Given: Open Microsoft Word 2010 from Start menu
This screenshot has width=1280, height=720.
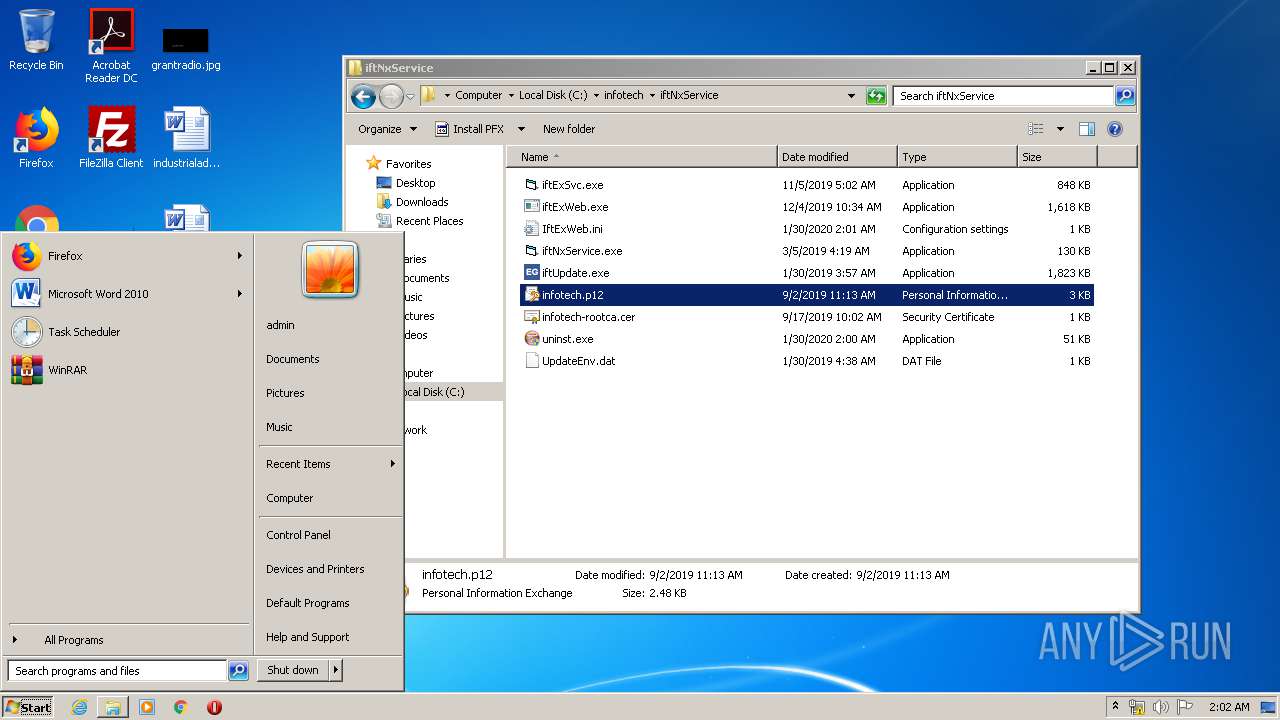Looking at the screenshot, I should click(128, 294).
